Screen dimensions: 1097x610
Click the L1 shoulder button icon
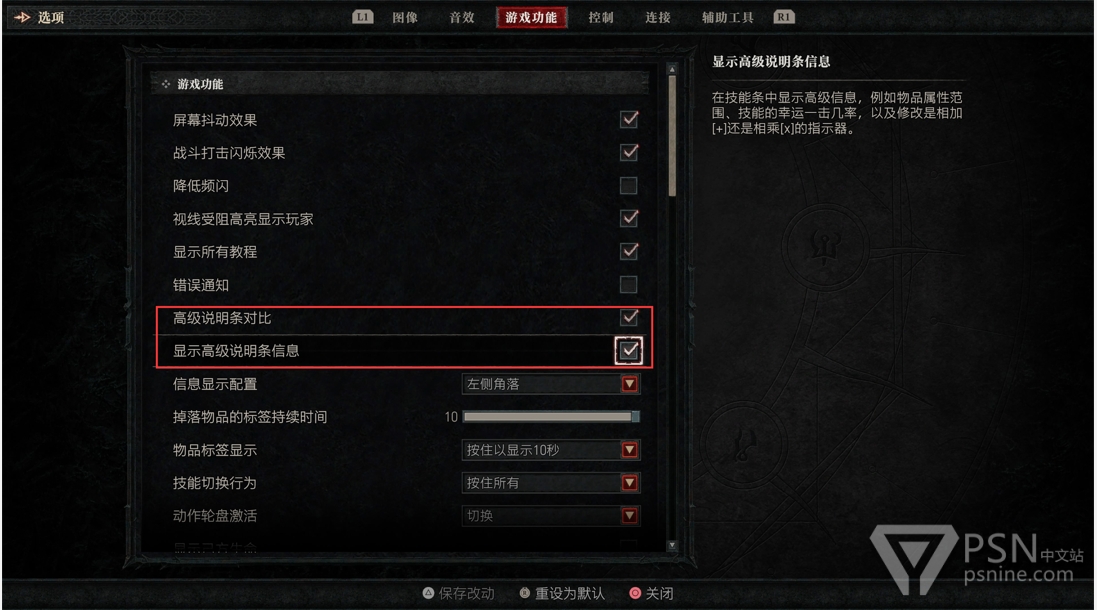pos(362,17)
